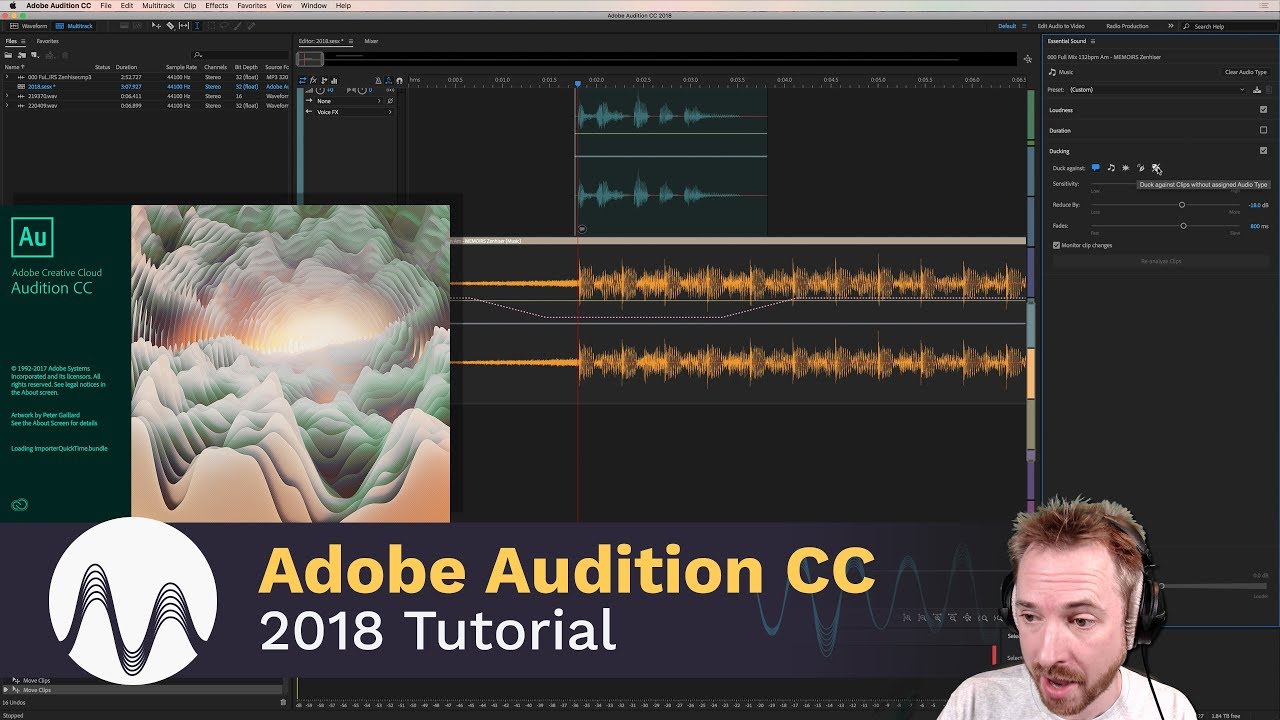Viewport: 1280px width, 720px height.
Task: Select the Slip tool in toolbar
Action: (184, 26)
